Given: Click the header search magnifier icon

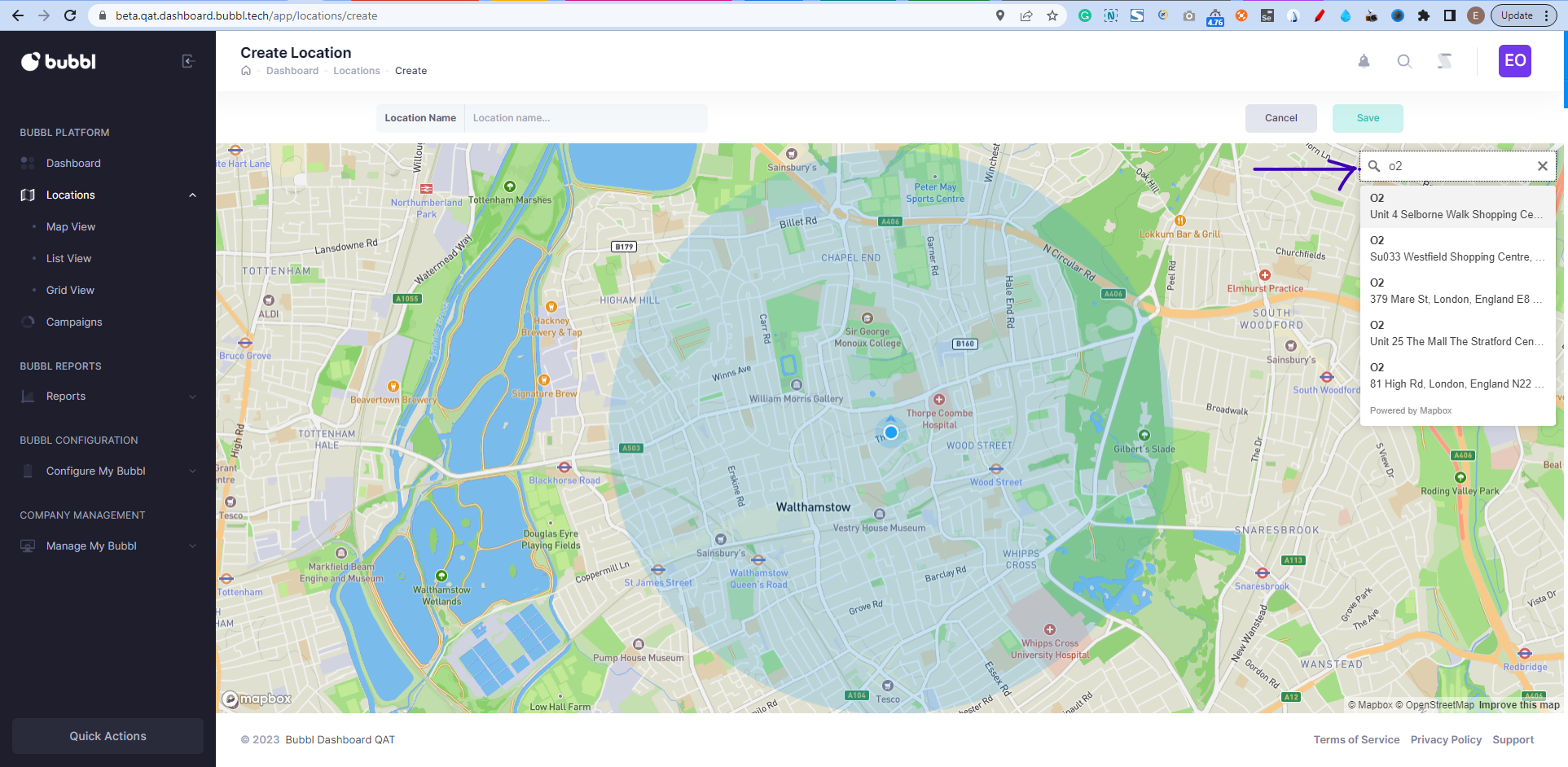Looking at the screenshot, I should click(x=1404, y=61).
